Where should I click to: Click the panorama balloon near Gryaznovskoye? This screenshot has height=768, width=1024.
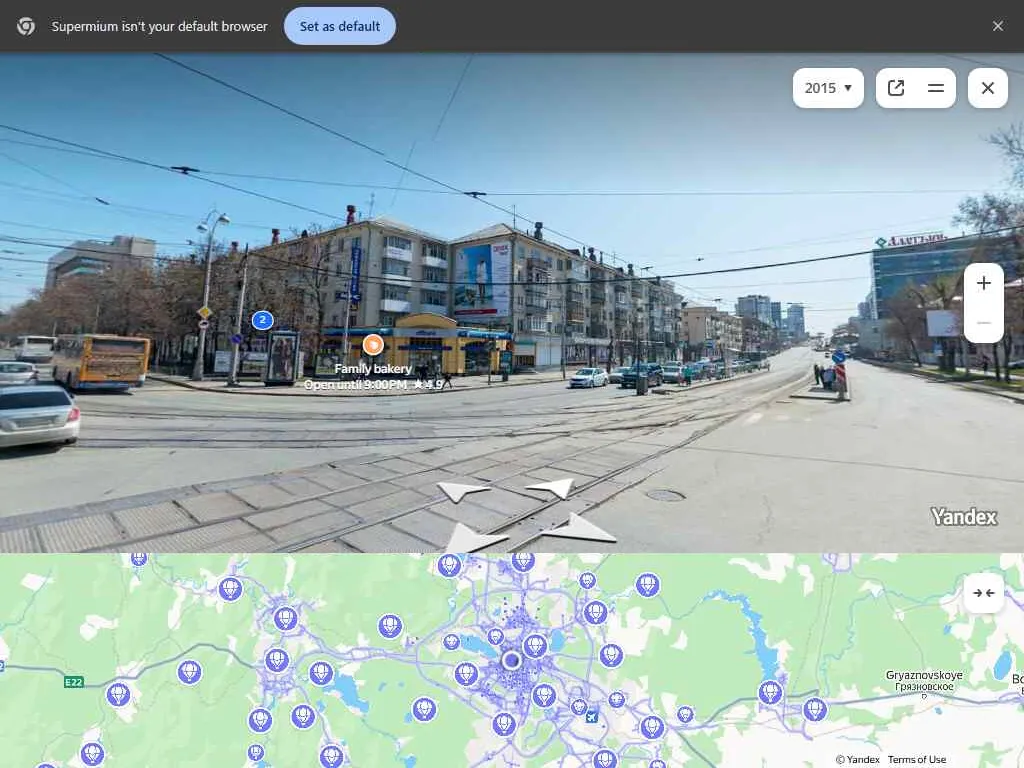[814, 709]
